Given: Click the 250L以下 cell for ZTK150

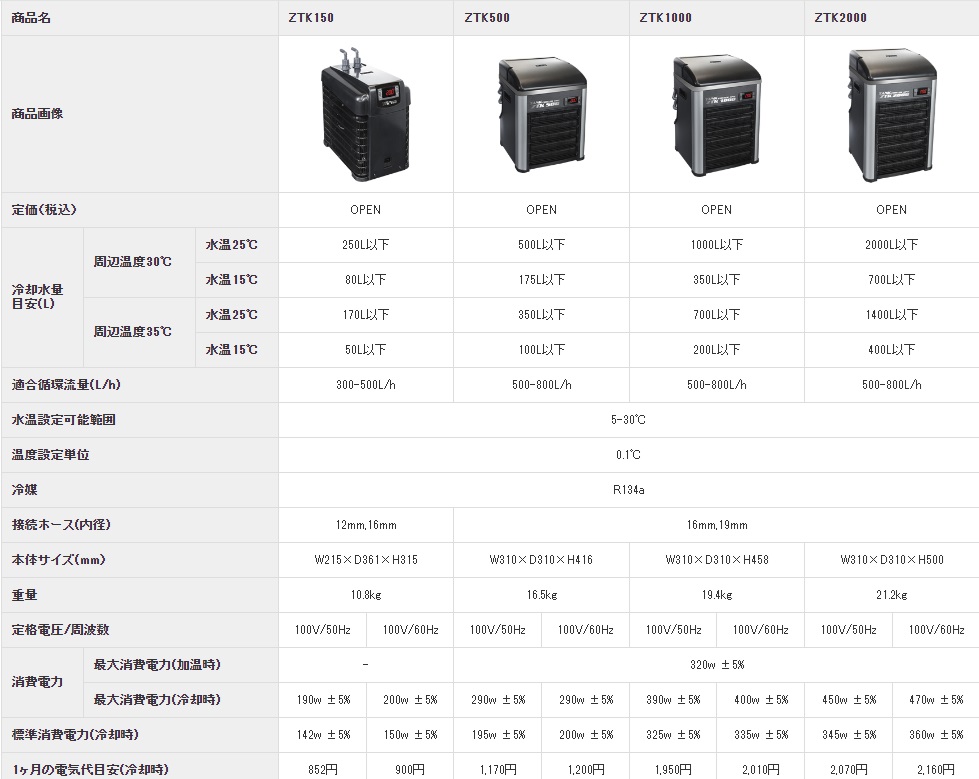Looking at the screenshot, I should (366, 245).
